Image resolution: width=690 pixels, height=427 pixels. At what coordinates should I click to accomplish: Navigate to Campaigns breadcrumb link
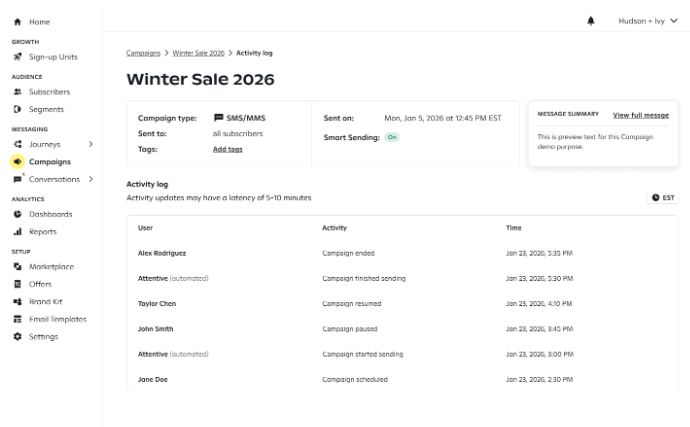point(143,52)
